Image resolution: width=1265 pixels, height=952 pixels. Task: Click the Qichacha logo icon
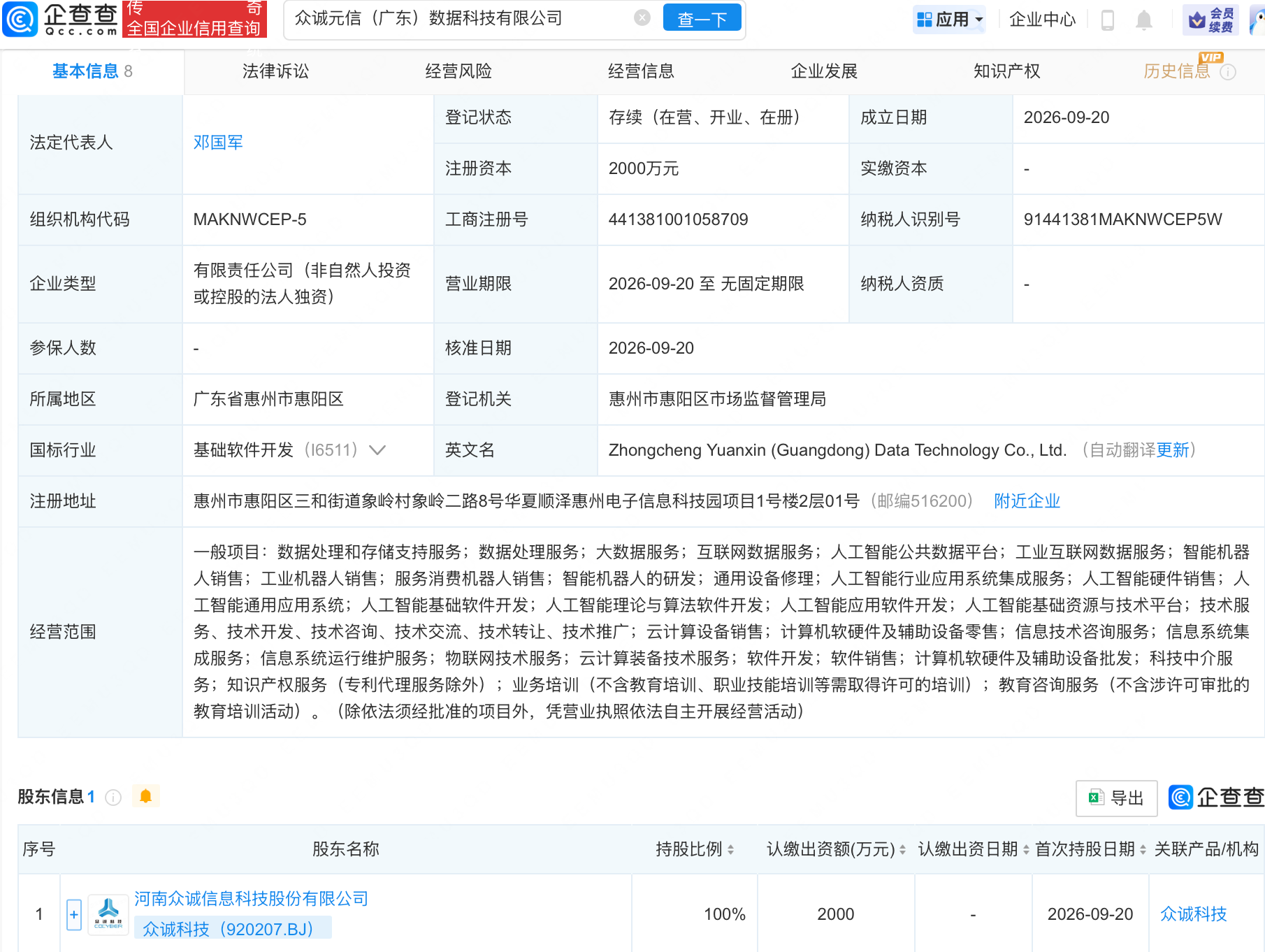coord(20,19)
